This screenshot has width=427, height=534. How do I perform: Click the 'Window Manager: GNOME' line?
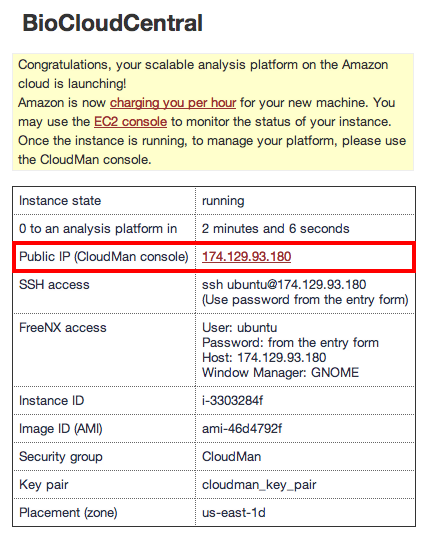pyautogui.click(x=280, y=373)
